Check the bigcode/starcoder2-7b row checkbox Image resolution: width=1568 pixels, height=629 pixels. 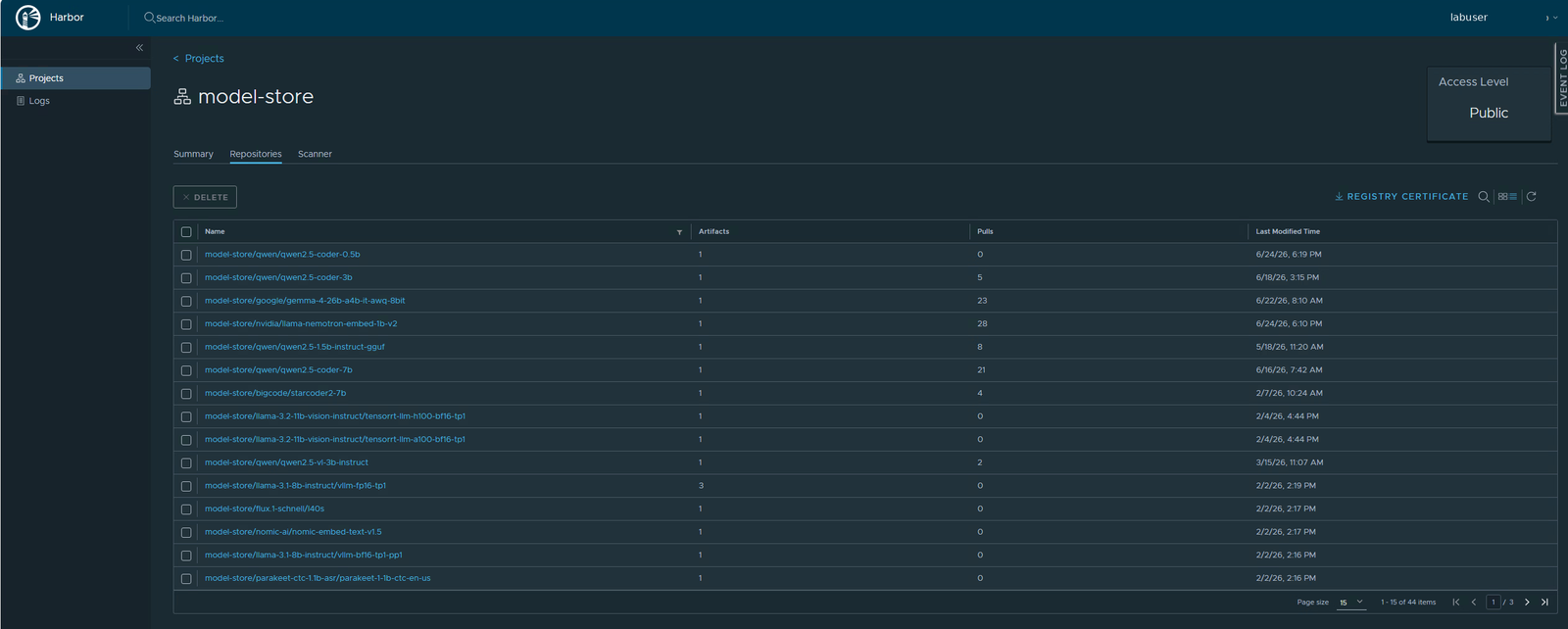186,394
